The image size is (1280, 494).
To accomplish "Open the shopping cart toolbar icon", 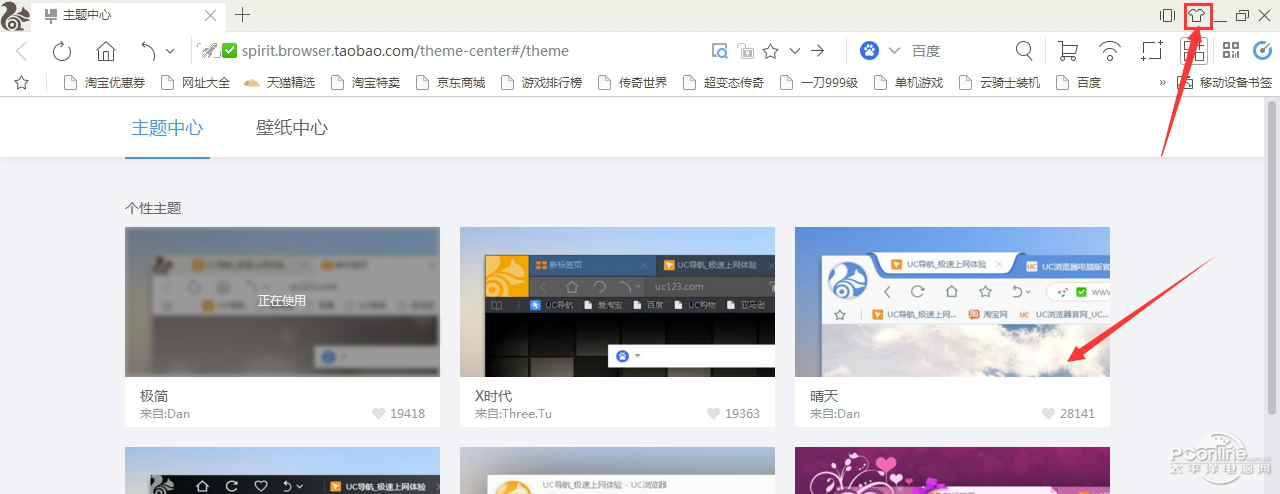I will (x=1067, y=51).
